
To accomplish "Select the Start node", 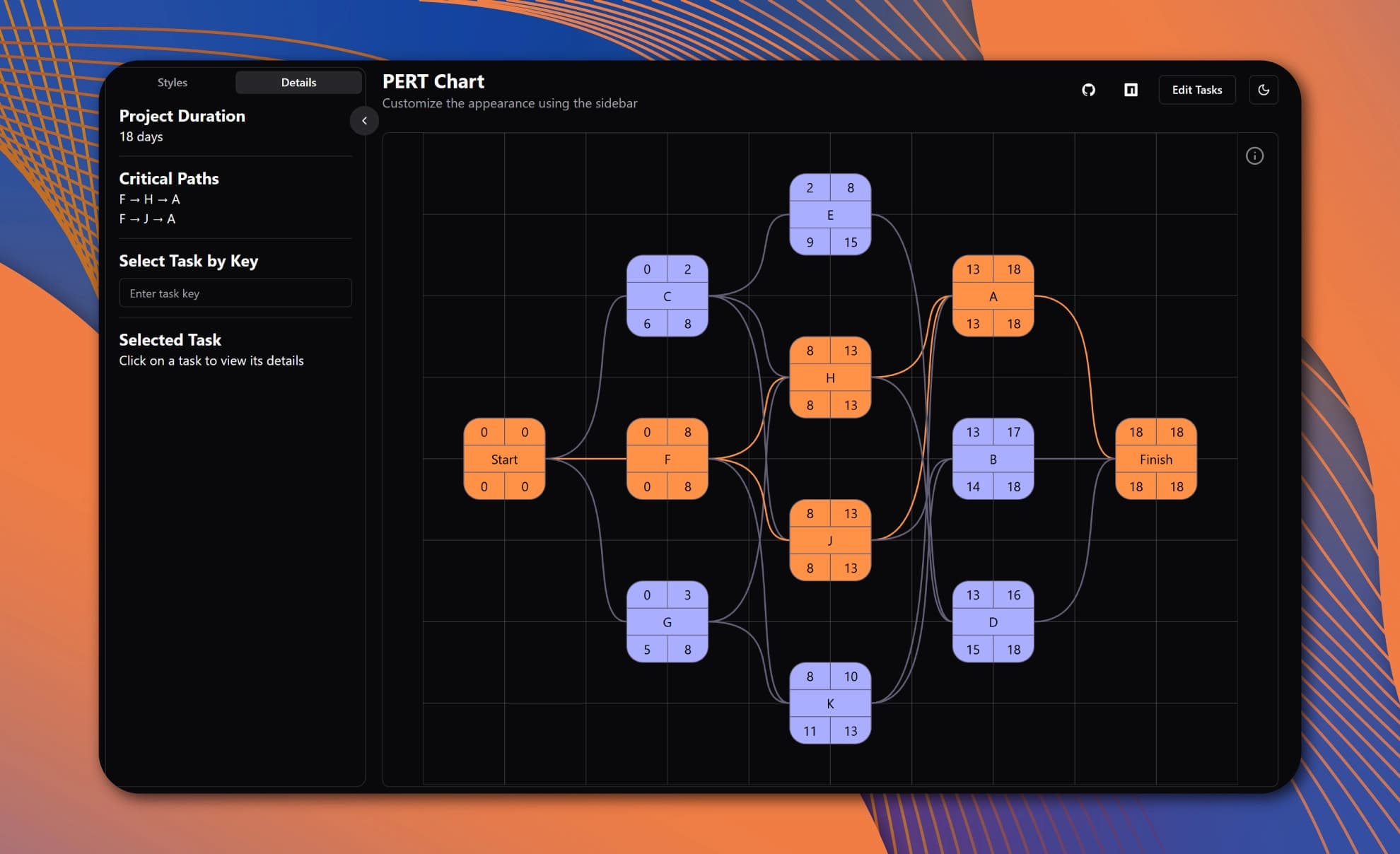I will click(x=504, y=460).
